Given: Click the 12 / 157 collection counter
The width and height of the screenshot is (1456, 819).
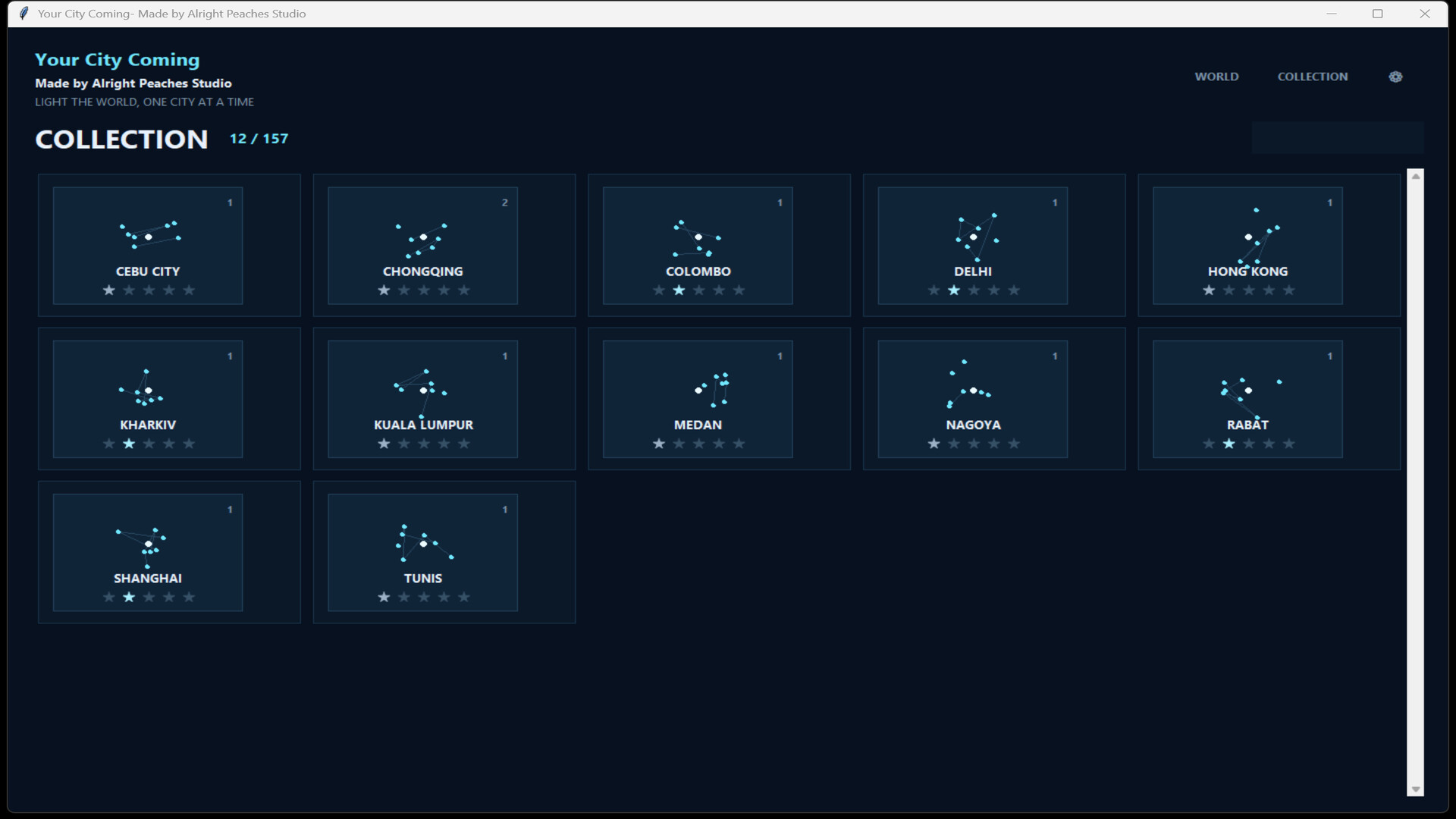Looking at the screenshot, I should coord(259,139).
